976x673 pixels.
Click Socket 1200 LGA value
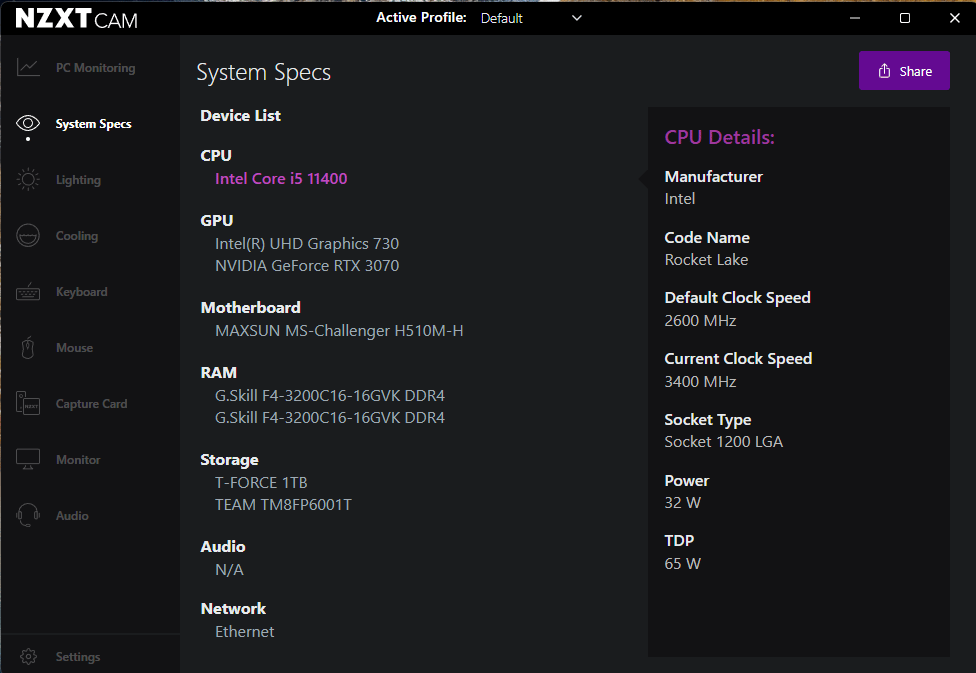click(x=723, y=442)
